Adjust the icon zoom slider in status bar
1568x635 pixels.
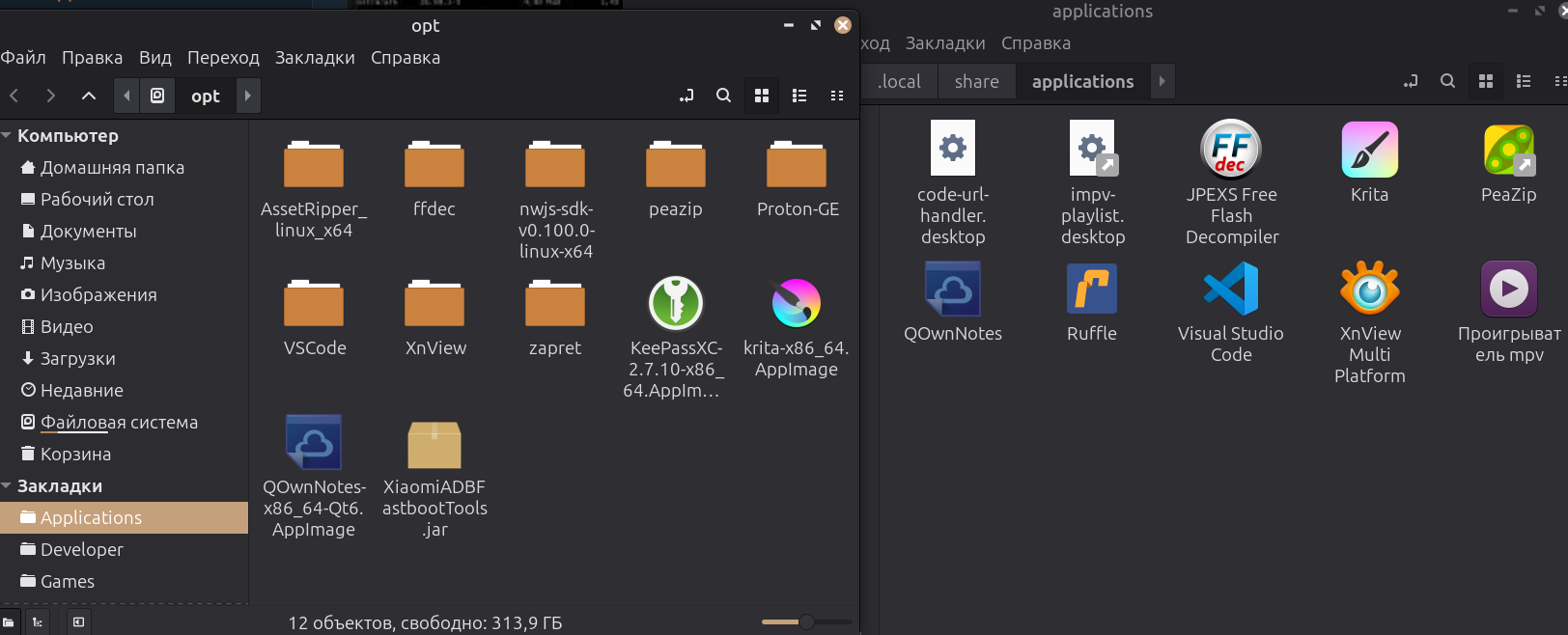tap(806, 622)
